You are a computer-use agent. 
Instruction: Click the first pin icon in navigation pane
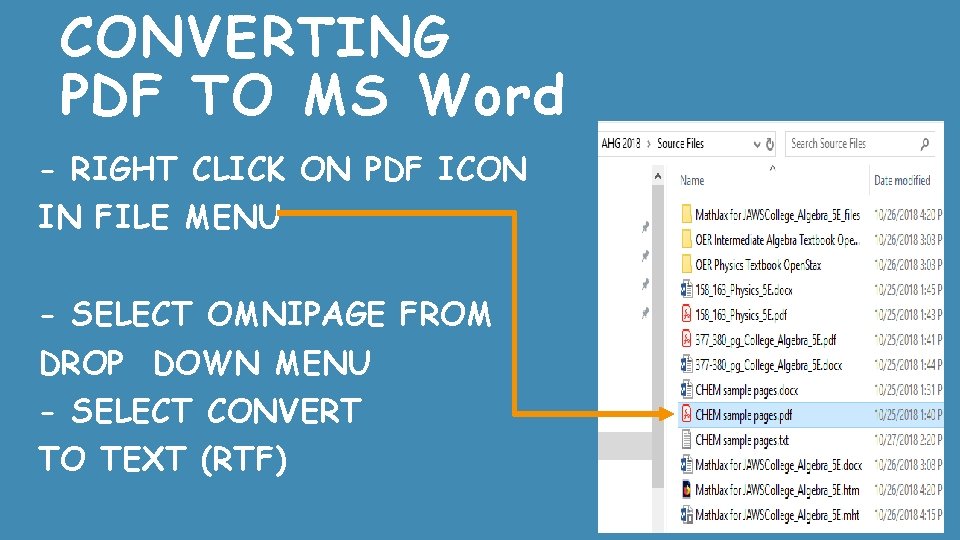click(645, 227)
